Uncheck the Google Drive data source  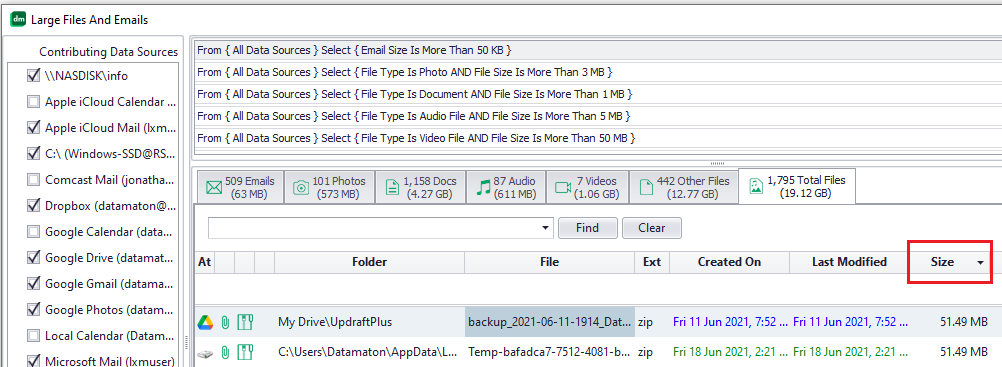coord(33,258)
